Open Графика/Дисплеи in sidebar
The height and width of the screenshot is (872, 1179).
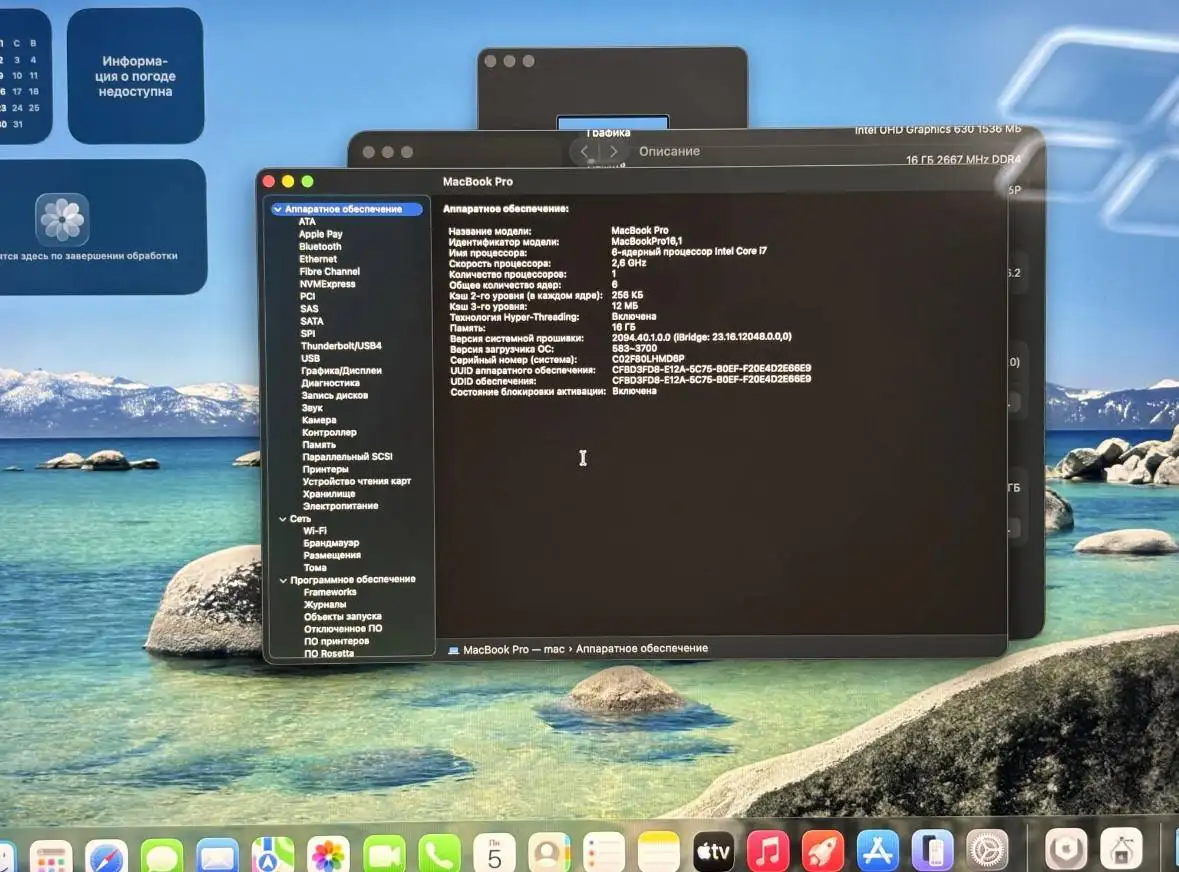[341, 371]
